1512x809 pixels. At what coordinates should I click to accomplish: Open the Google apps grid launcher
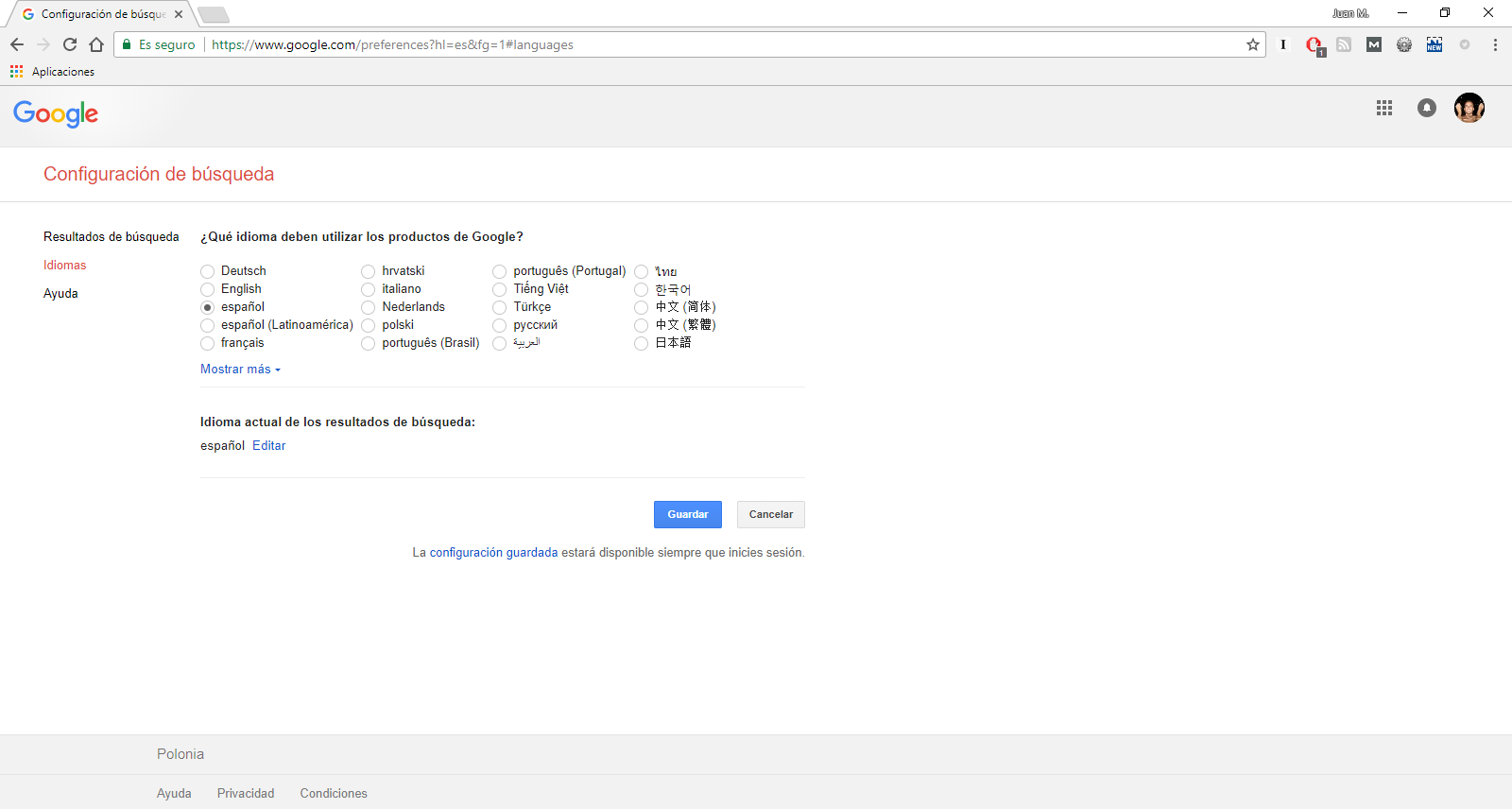(1384, 108)
